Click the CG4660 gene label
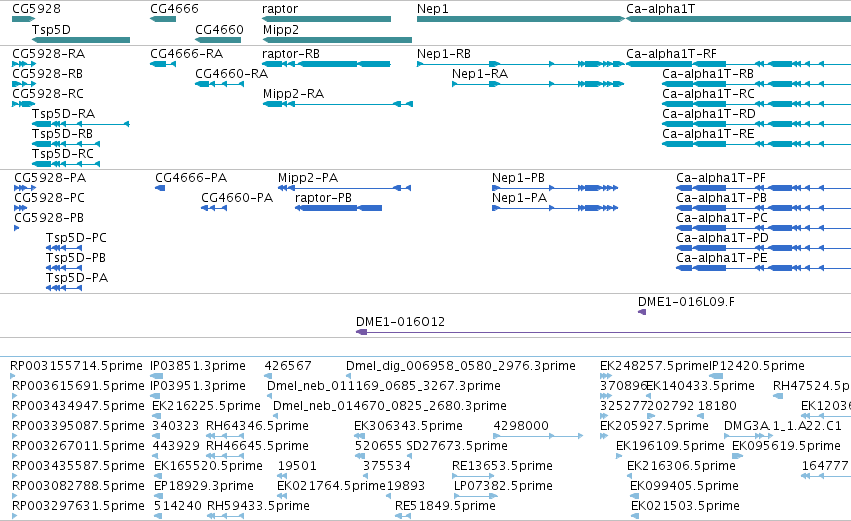 (219, 29)
